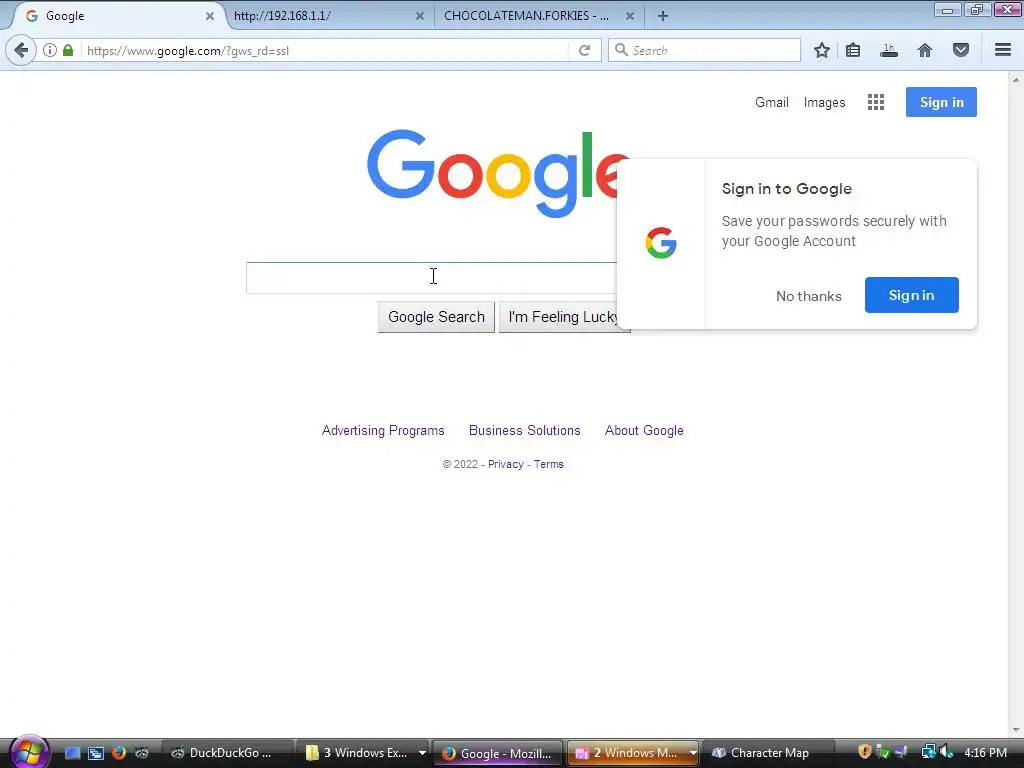Expand the 3 Windows Explorer taskbar group
The image size is (1024, 768).
[x=423, y=753]
